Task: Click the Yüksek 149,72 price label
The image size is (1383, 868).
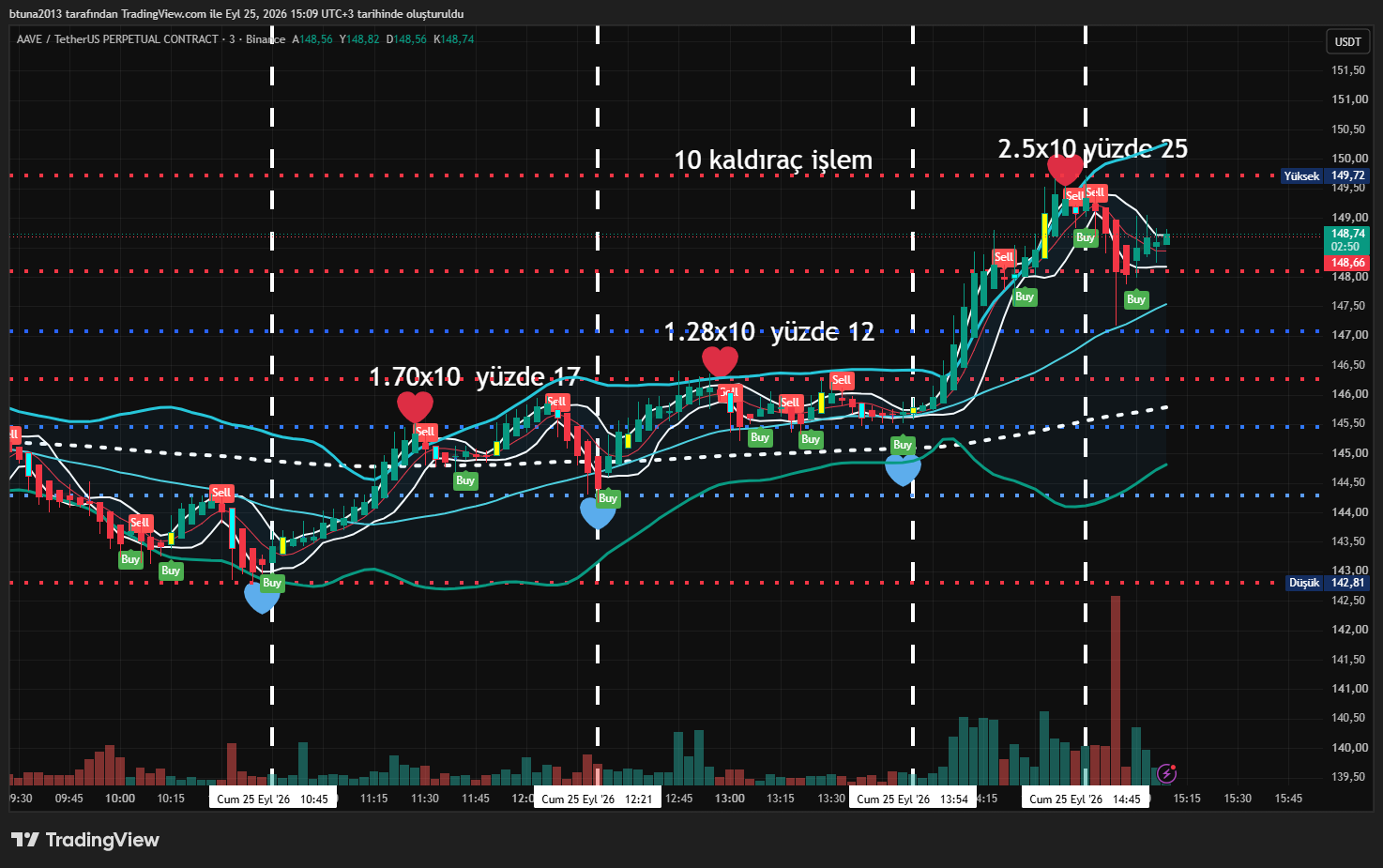Action: click(x=1325, y=175)
